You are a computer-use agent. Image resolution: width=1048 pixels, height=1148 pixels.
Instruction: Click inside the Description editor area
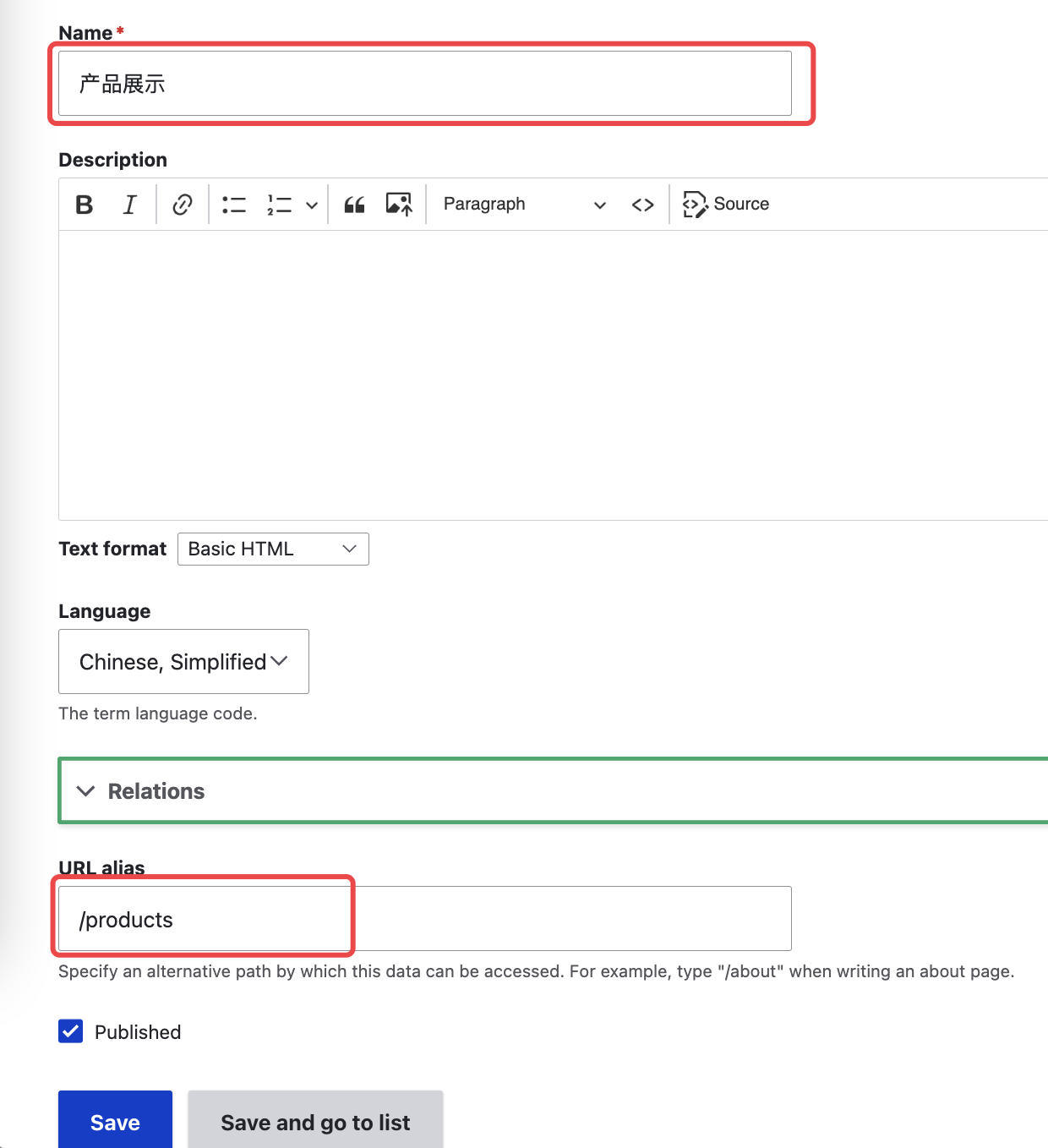(549, 374)
